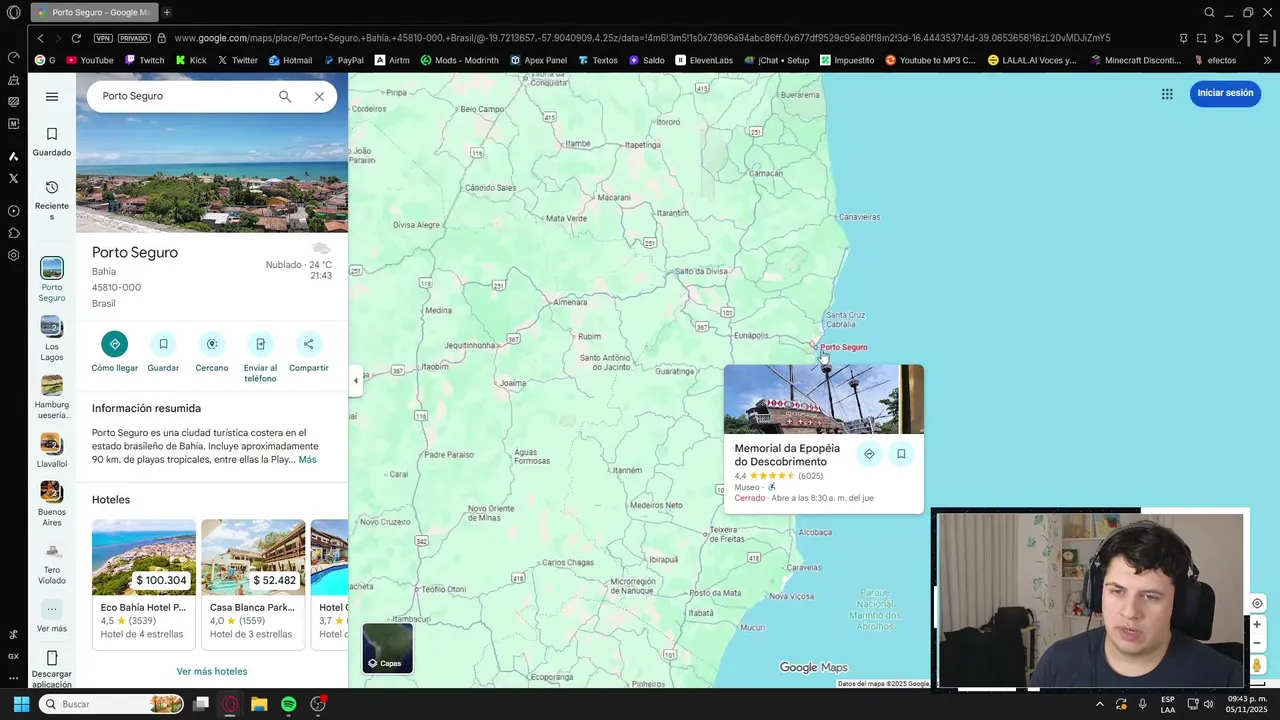Select Porto Seguro in recent list
The width and height of the screenshot is (1280, 720).
(x=52, y=279)
